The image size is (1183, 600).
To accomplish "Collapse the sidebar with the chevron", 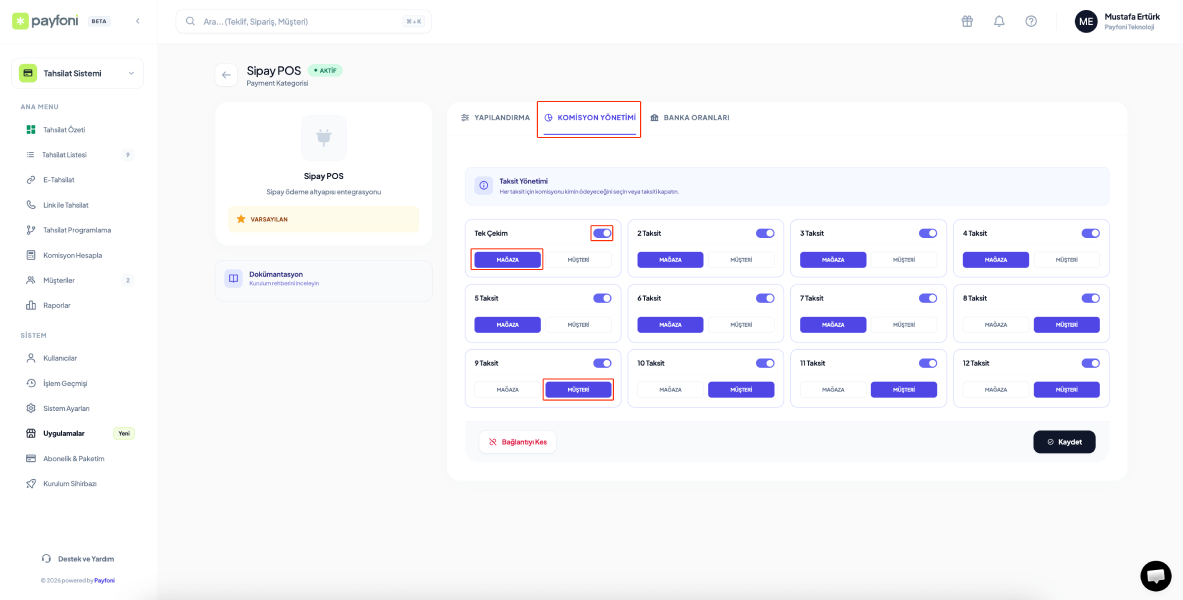I will (137, 21).
